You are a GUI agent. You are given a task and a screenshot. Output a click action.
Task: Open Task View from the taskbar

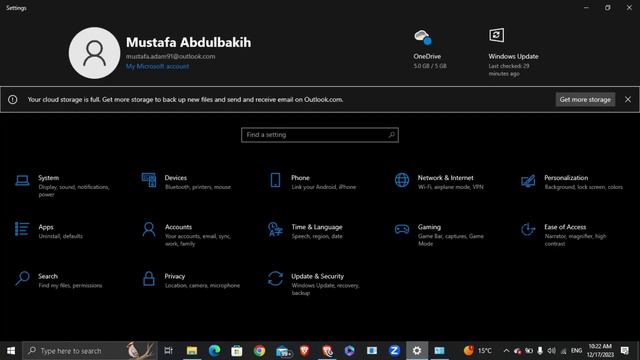coord(169,351)
